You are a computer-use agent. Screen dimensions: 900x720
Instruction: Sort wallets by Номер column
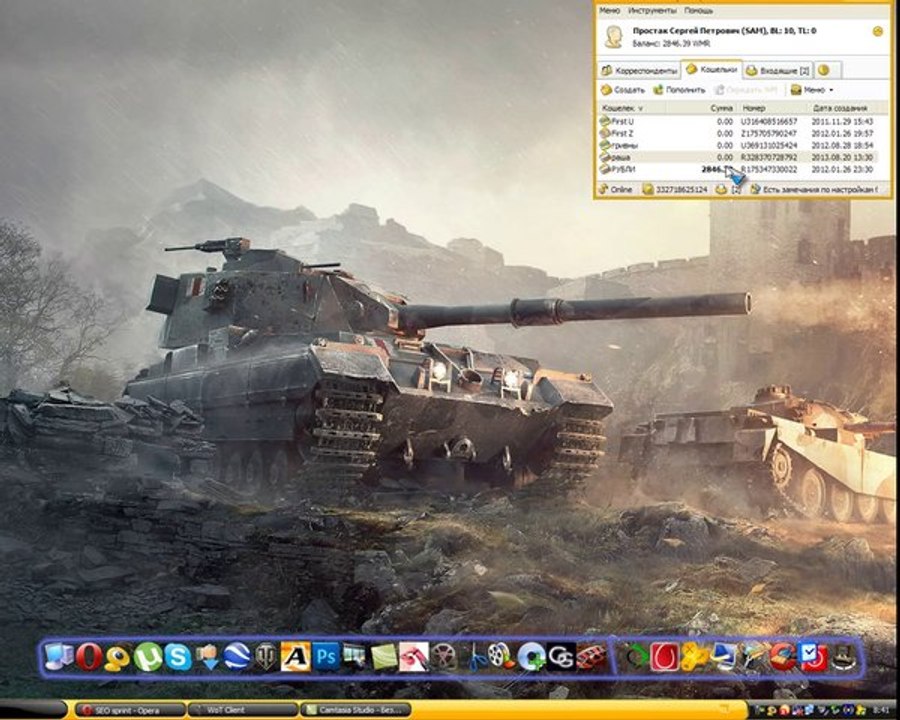(773, 108)
